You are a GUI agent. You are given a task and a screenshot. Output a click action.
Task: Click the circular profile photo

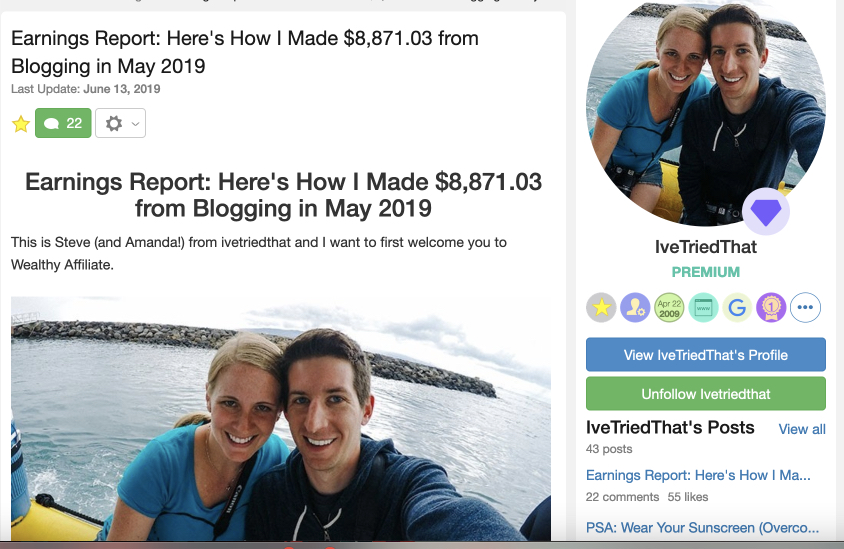pos(706,113)
